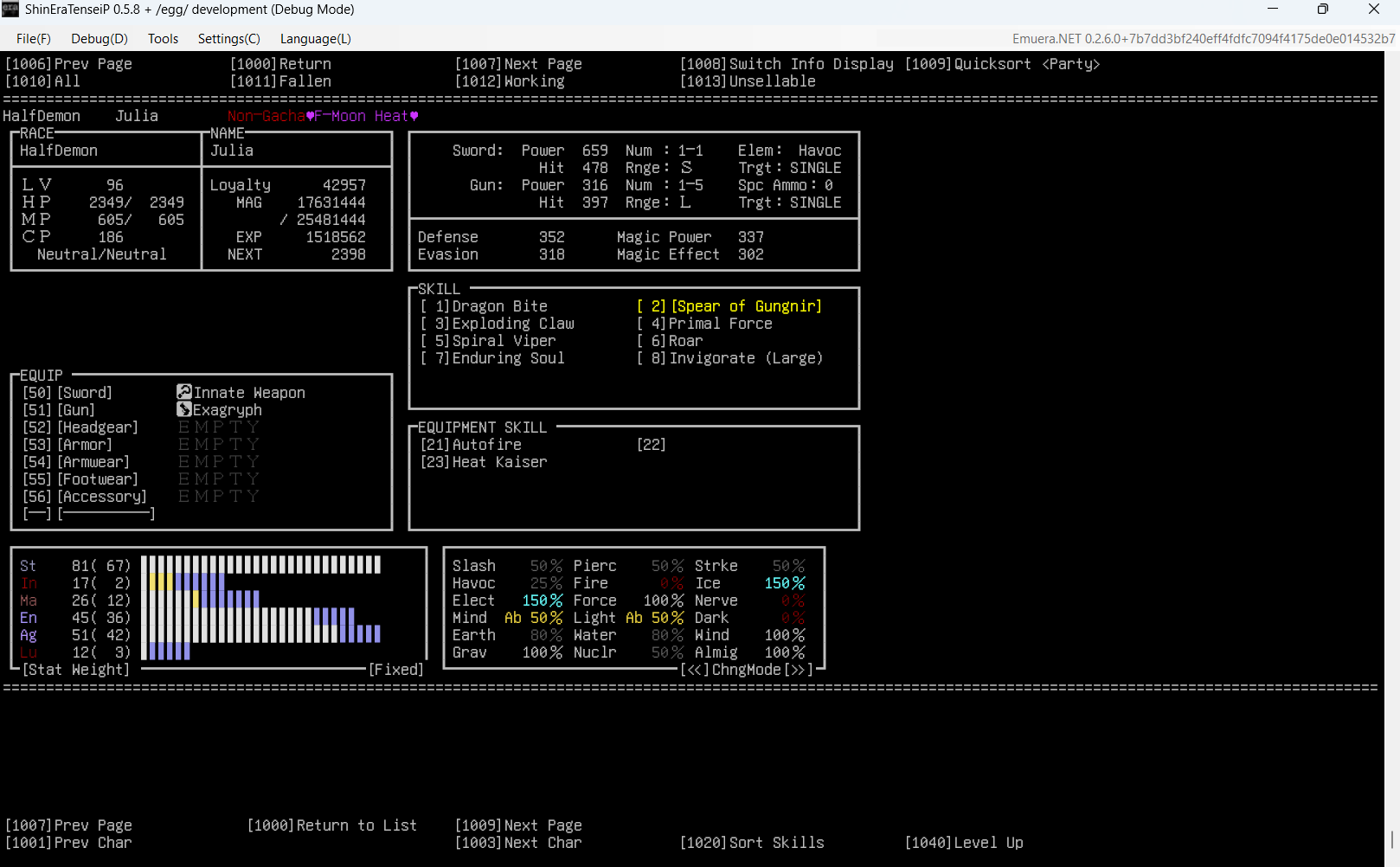Open the Debug(D) menu
Viewport: 1400px width, 867px height.
pos(99,39)
